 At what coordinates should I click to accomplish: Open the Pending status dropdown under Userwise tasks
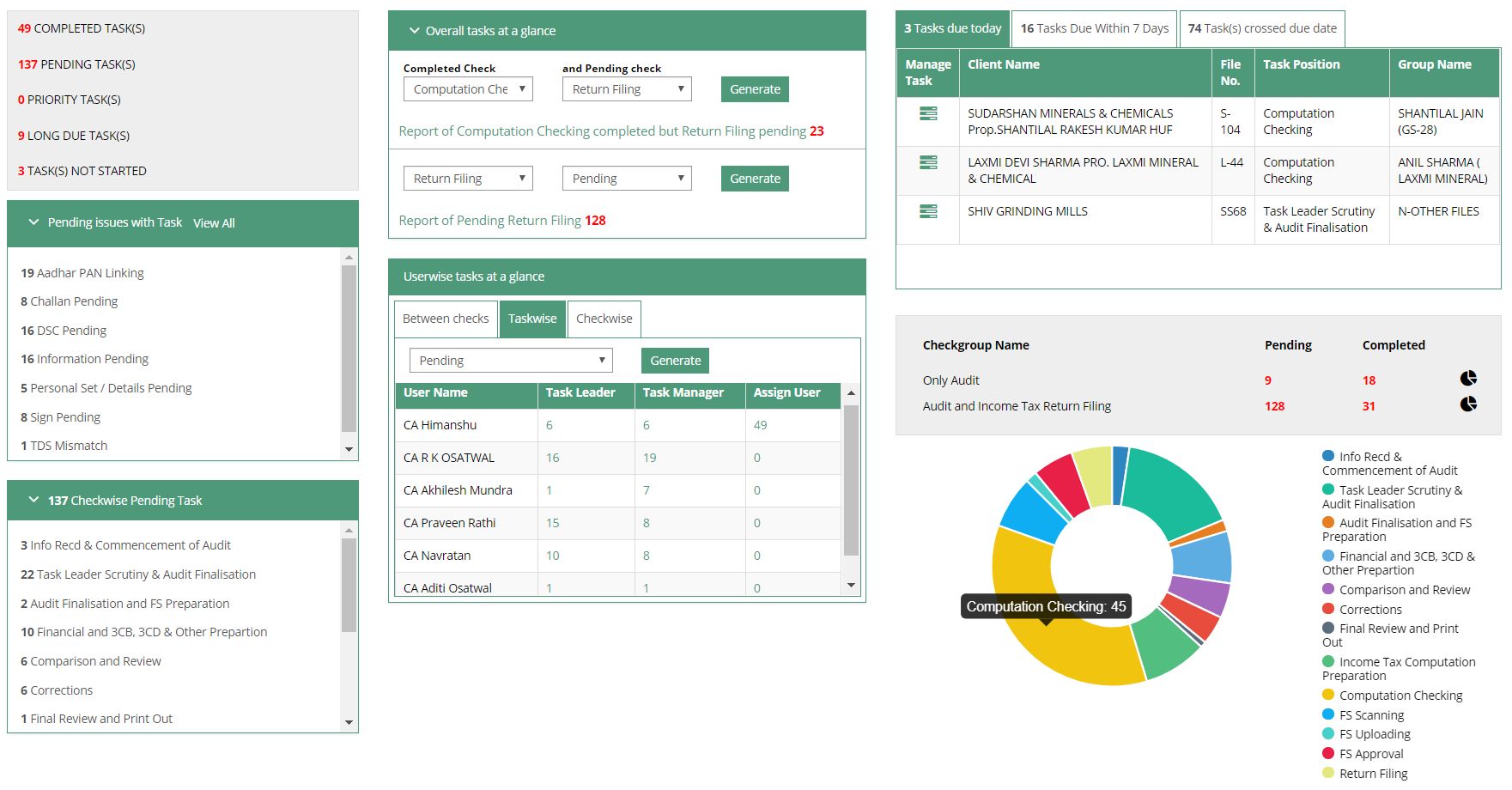click(x=510, y=360)
